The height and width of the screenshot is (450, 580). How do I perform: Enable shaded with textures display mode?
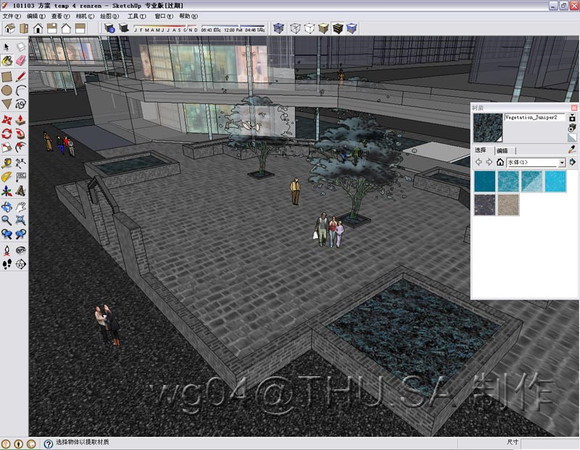pyautogui.click(x=337, y=28)
